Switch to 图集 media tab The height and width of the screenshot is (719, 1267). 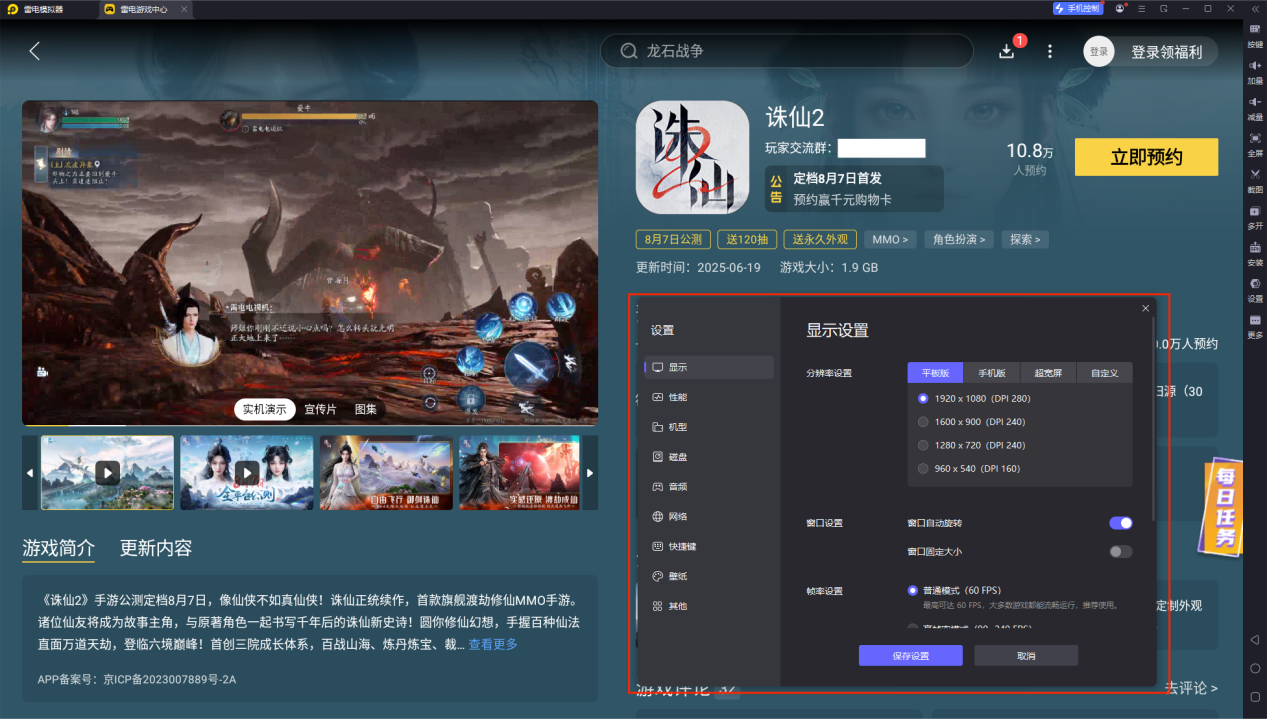pyautogui.click(x=366, y=409)
